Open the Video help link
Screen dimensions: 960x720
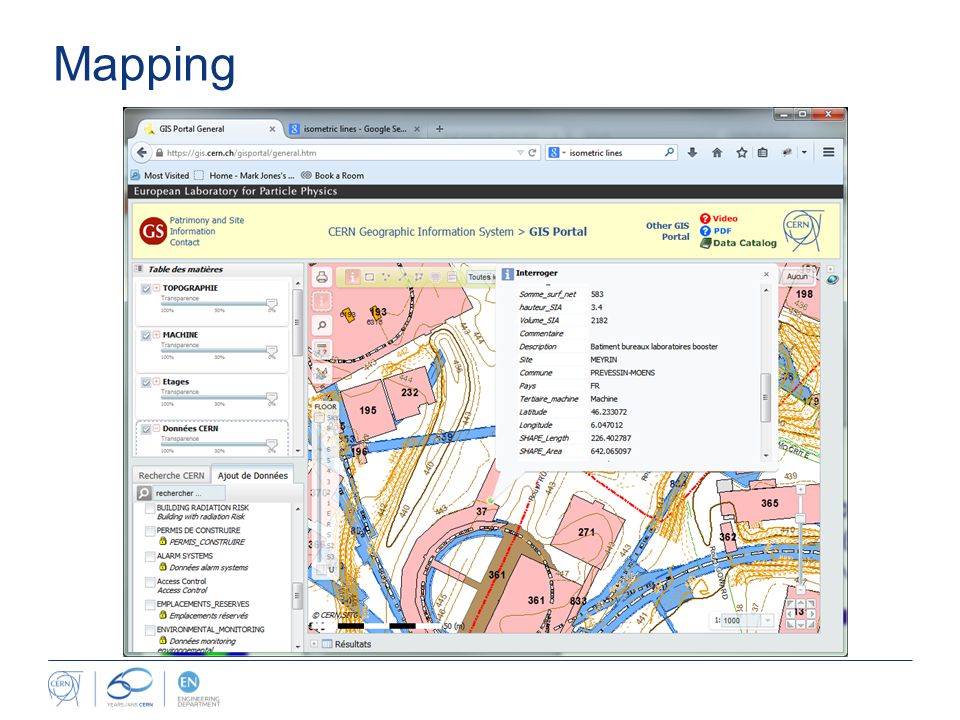click(719, 219)
